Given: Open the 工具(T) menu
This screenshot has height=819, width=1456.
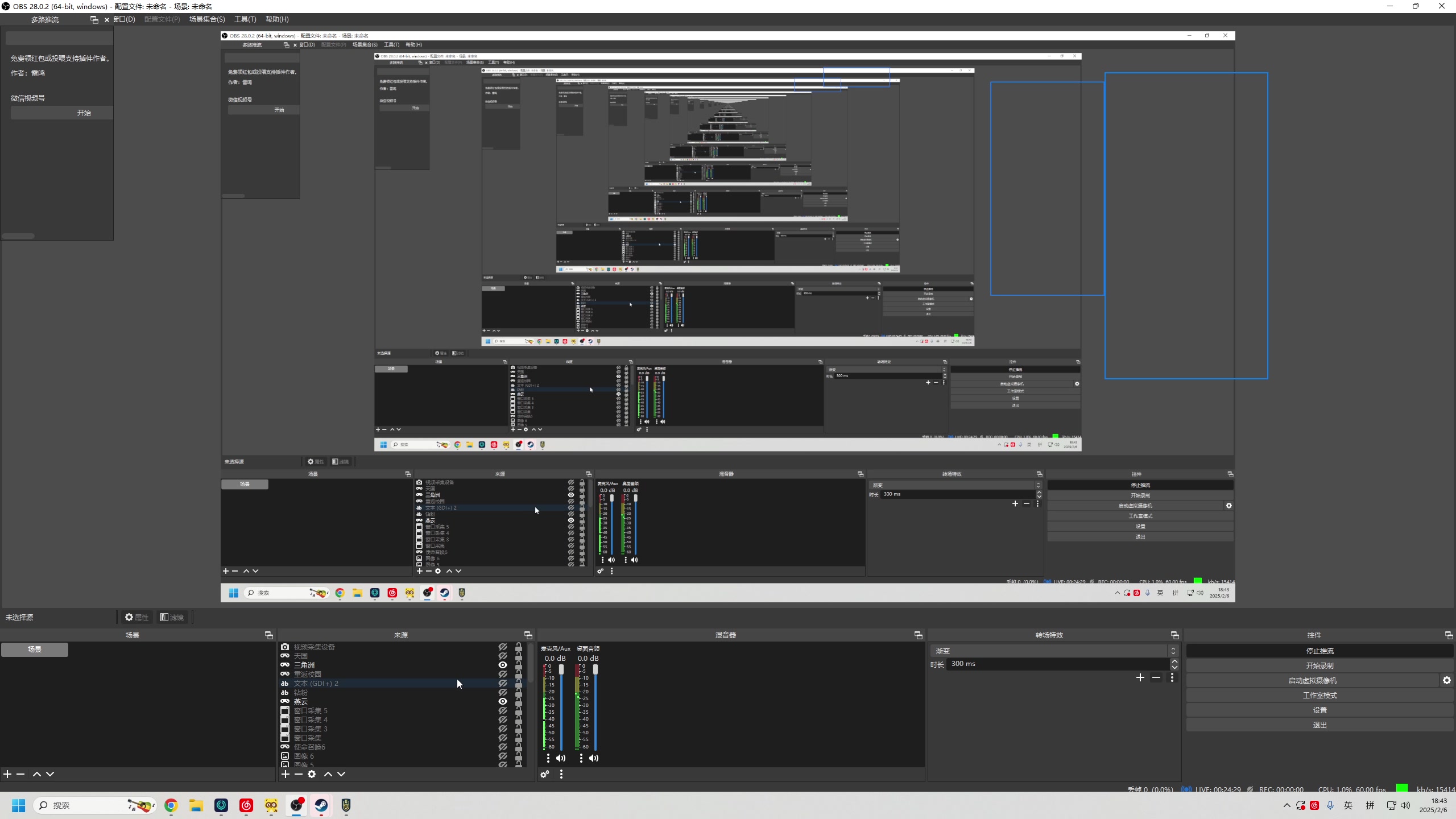Looking at the screenshot, I should (245, 19).
